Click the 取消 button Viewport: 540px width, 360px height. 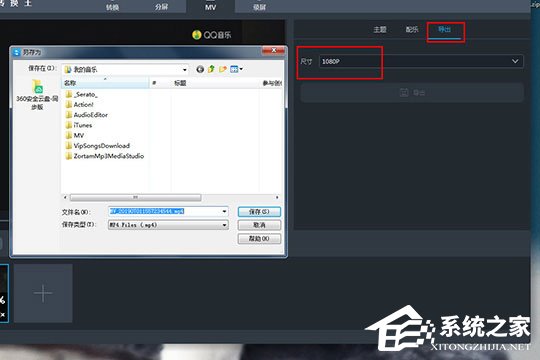tap(259, 225)
